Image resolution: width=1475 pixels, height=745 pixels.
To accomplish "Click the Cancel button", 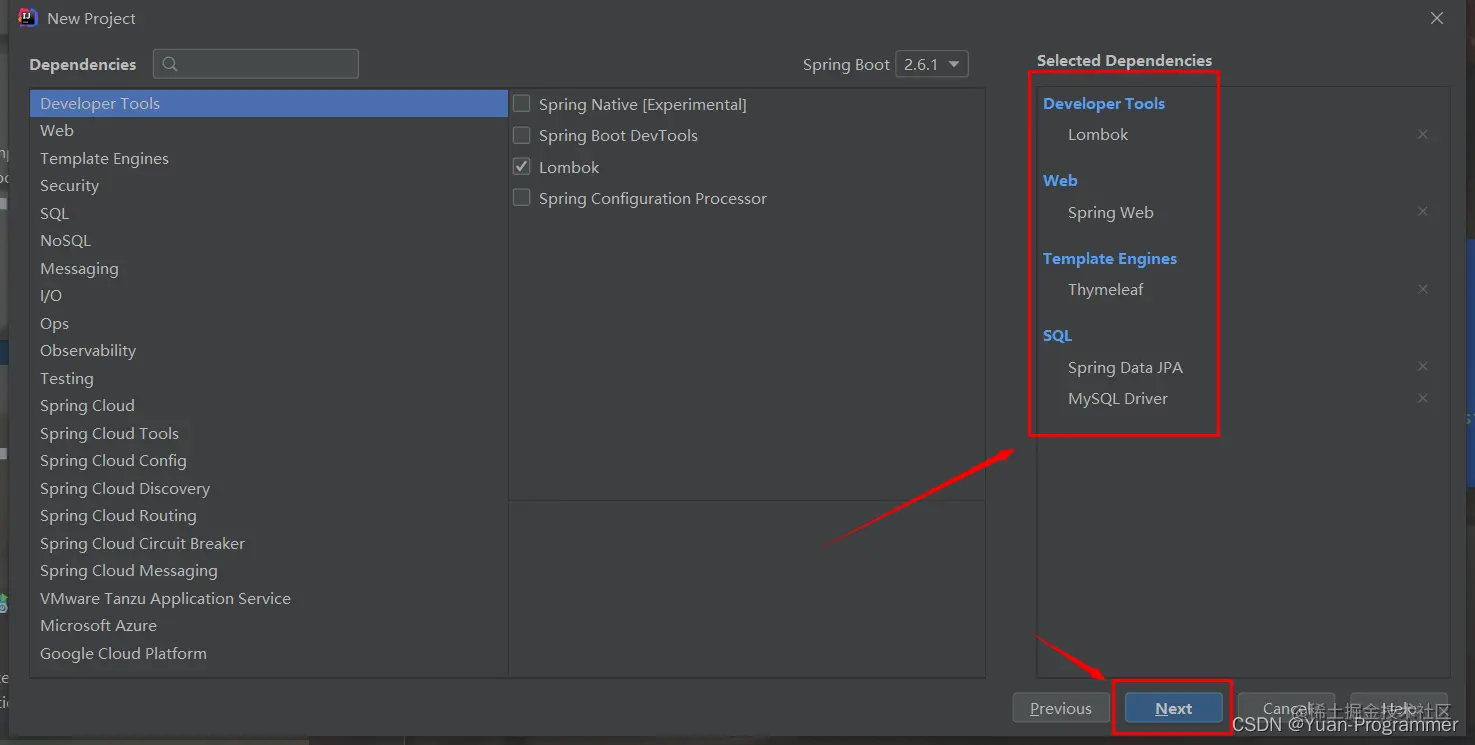I will point(1287,708).
